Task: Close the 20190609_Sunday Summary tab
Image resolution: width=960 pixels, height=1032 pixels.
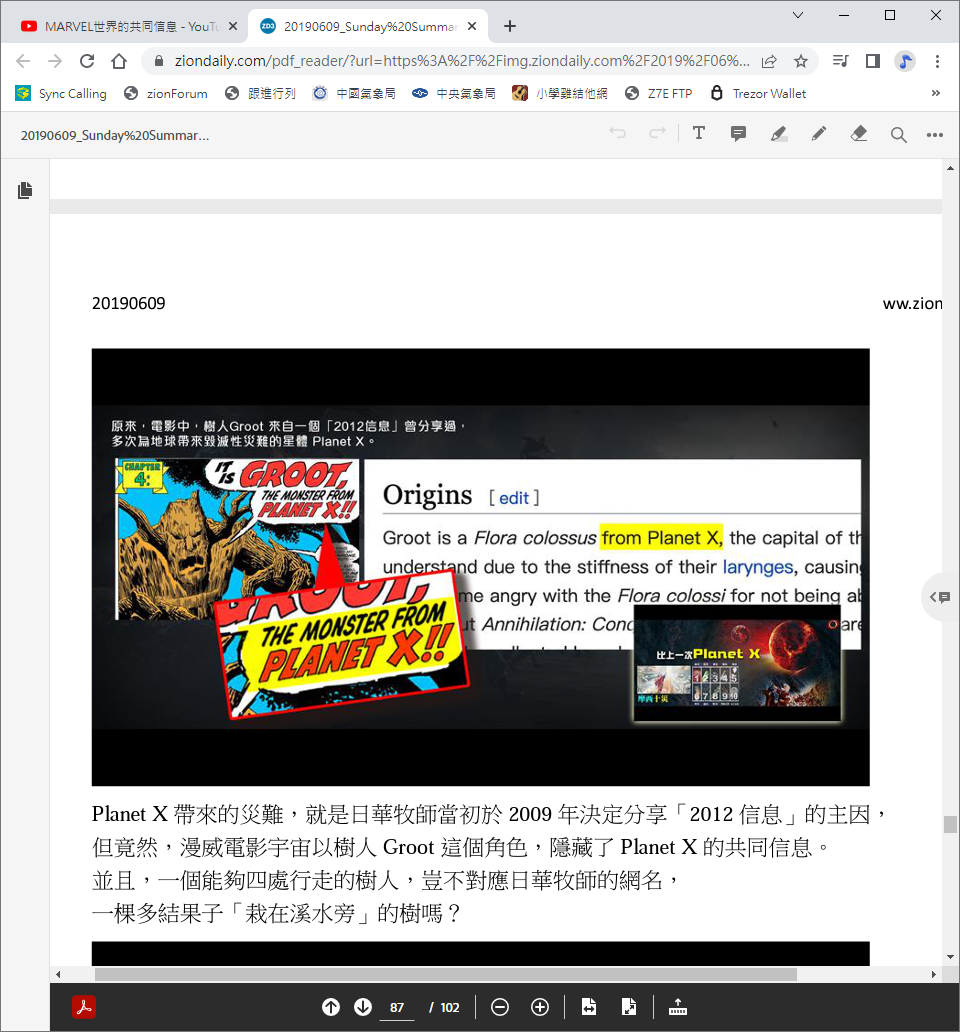Action: click(472, 26)
